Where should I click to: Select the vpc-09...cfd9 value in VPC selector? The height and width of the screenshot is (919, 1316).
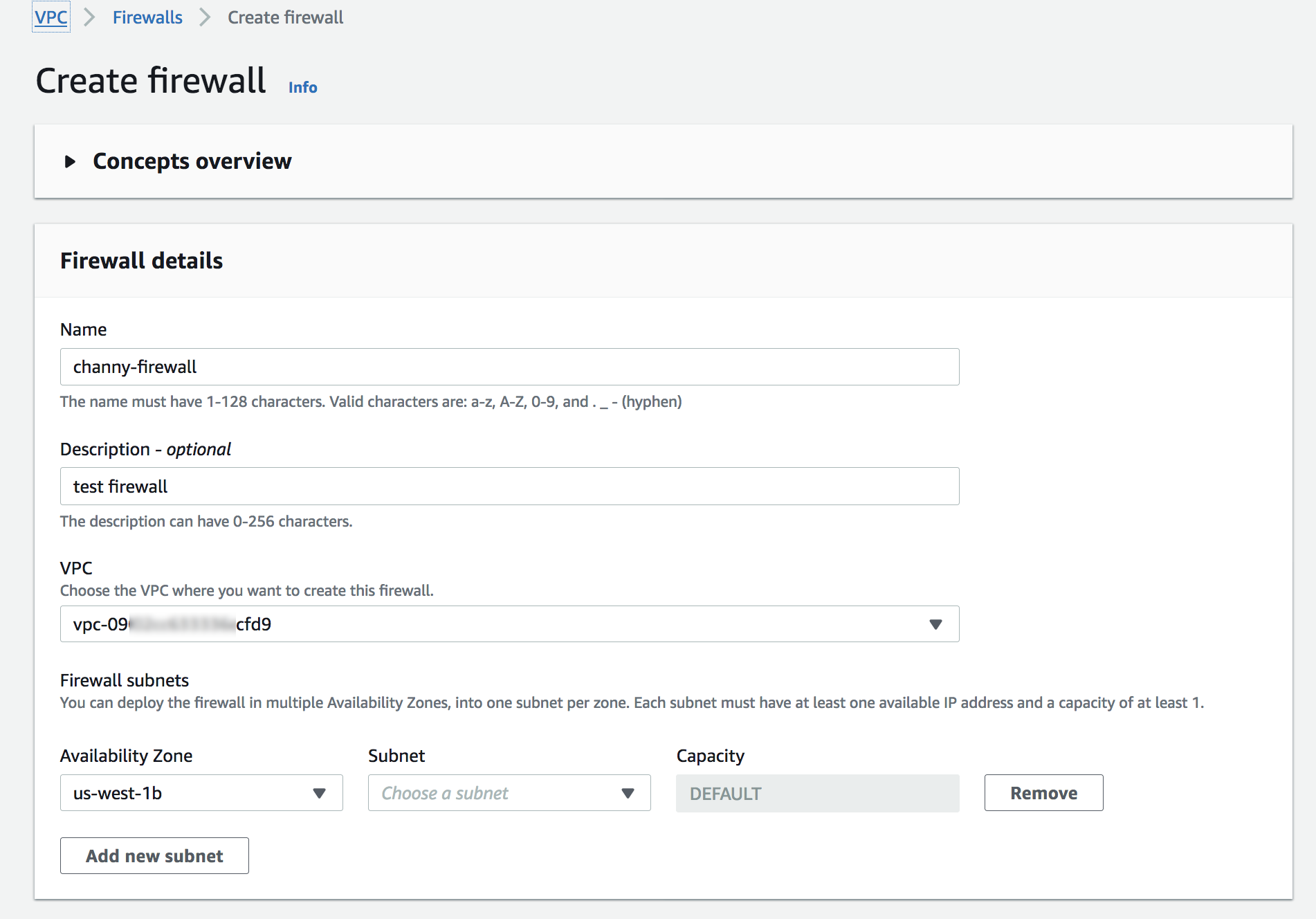coord(172,624)
